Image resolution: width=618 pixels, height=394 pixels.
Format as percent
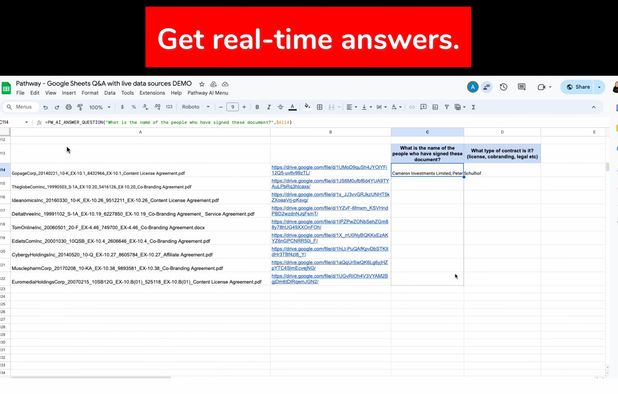coord(134,107)
